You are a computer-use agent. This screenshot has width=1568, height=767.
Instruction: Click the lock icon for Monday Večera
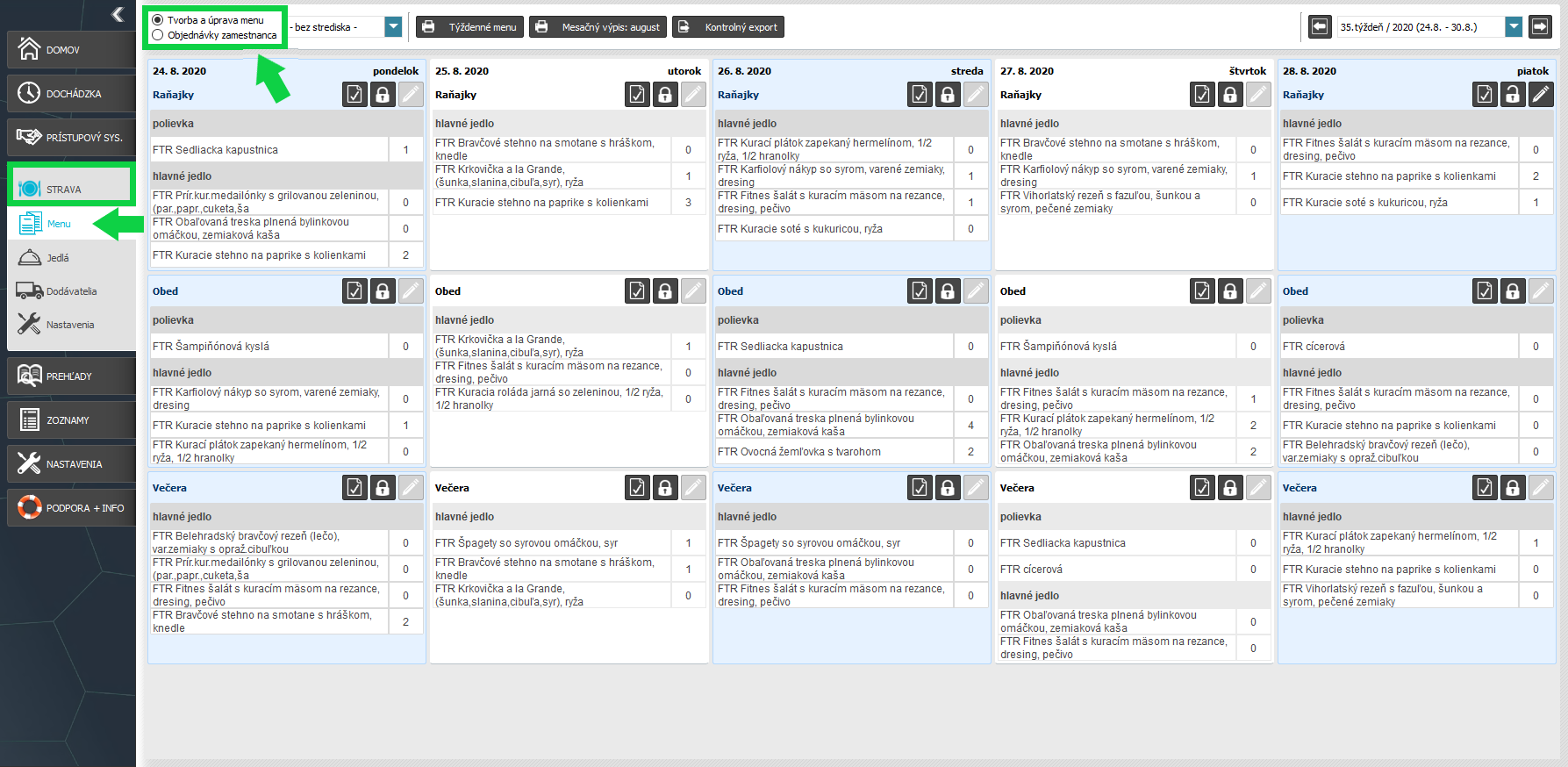(x=383, y=488)
